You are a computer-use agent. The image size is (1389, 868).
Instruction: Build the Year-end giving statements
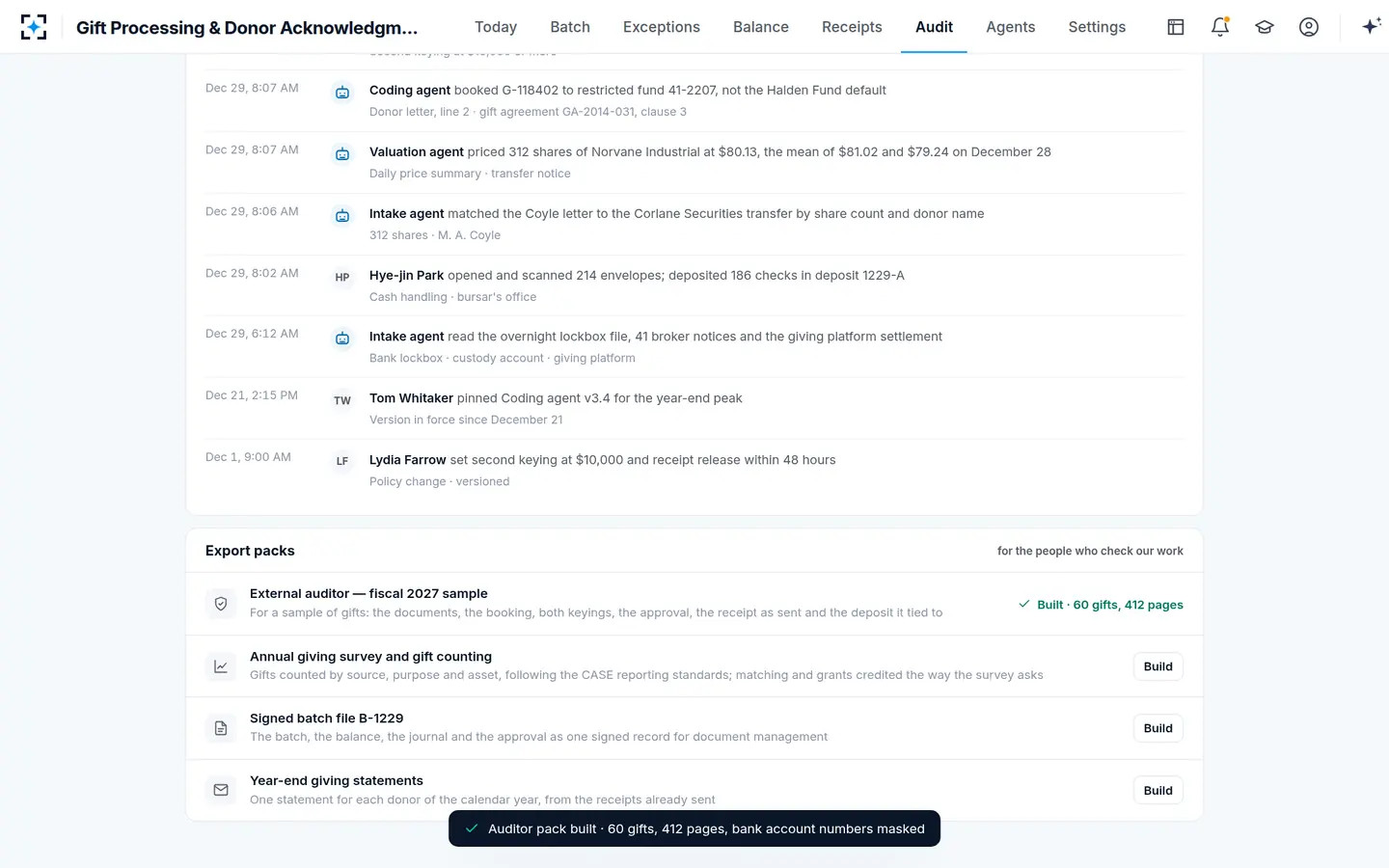pyautogui.click(x=1157, y=791)
